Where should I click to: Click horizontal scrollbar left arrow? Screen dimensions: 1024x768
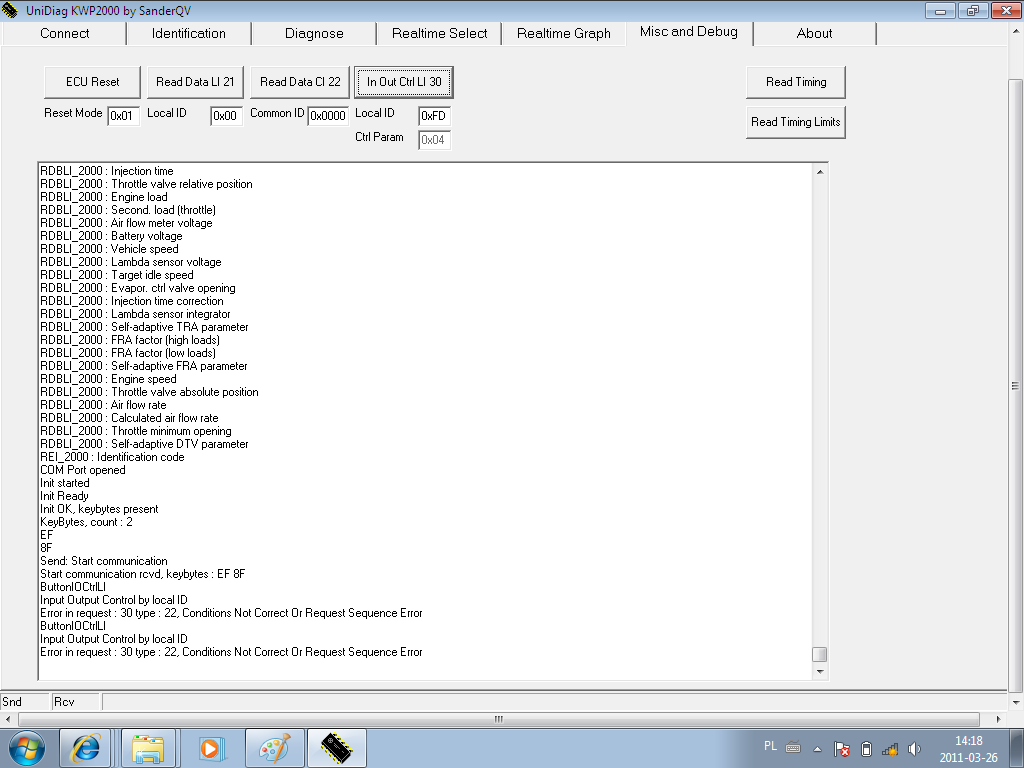click(x=8, y=719)
